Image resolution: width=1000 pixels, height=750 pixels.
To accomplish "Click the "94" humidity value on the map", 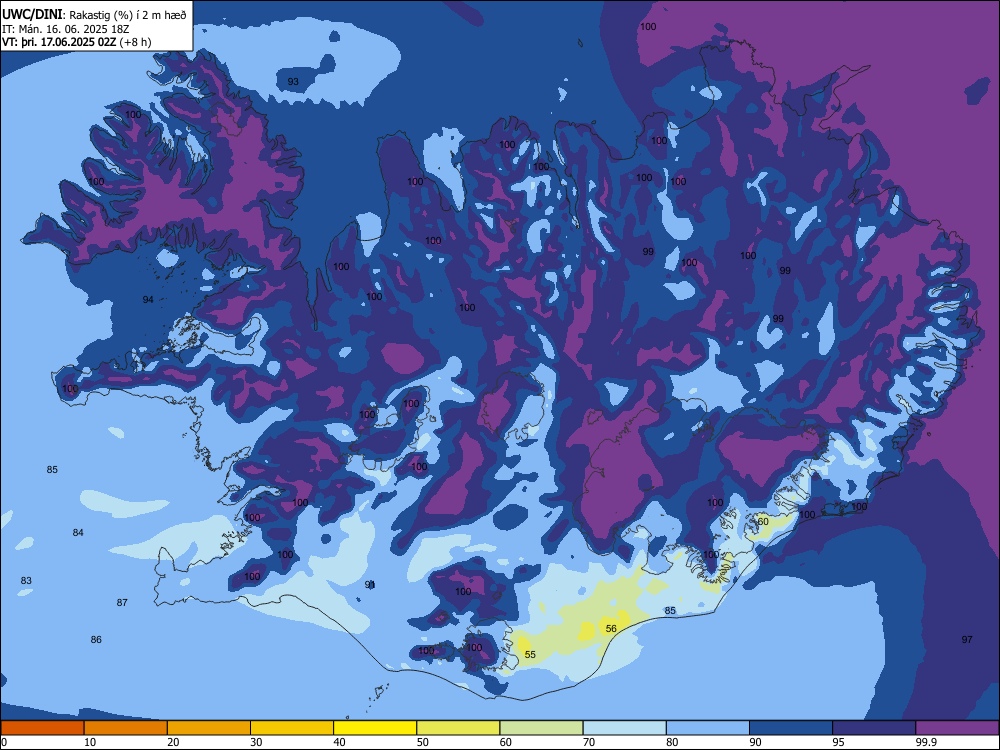I will pyautogui.click(x=148, y=299).
